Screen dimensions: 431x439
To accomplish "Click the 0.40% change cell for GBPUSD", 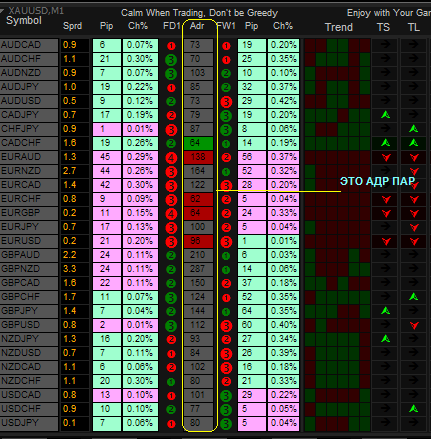I will click(x=283, y=325).
